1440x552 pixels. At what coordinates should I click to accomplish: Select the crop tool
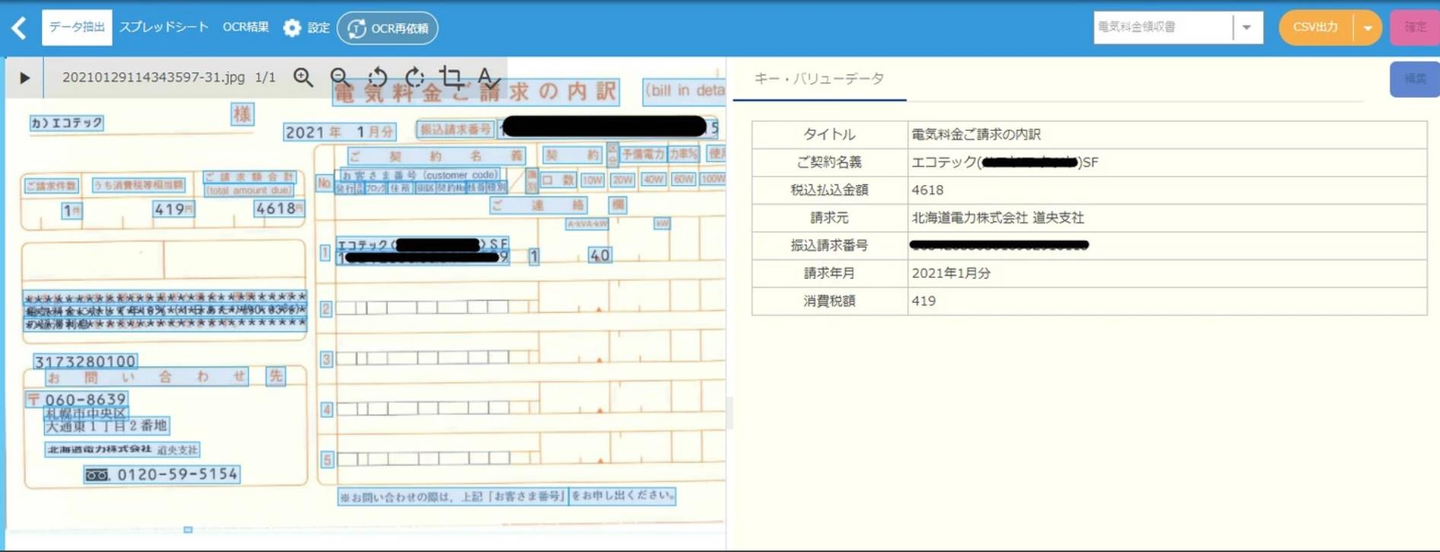click(x=451, y=77)
